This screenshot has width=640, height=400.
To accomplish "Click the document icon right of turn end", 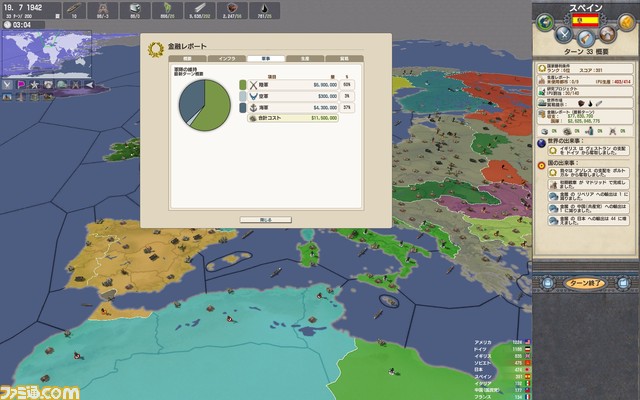I will [x=622, y=282].
